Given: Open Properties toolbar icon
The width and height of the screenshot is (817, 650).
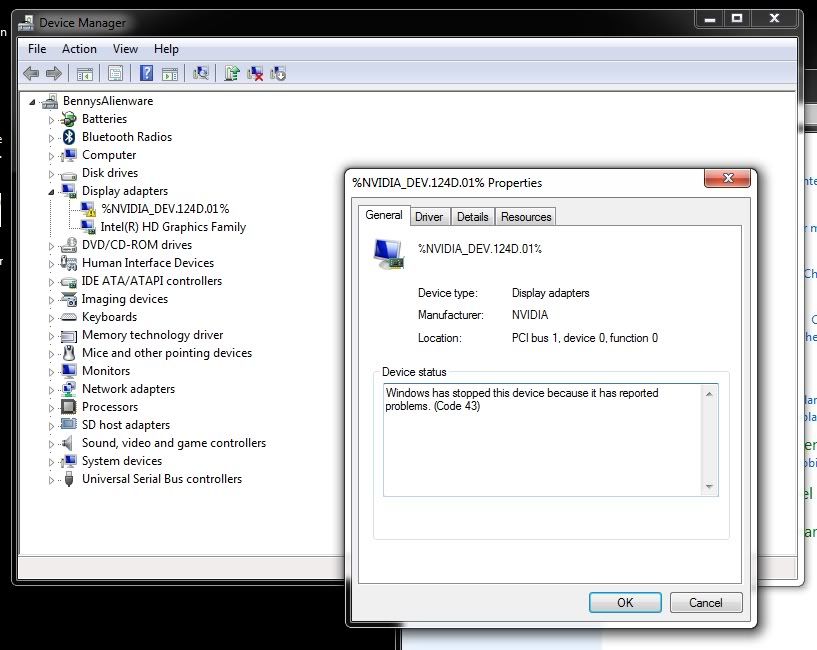Looking at the screenshot, I should (116, 73).
